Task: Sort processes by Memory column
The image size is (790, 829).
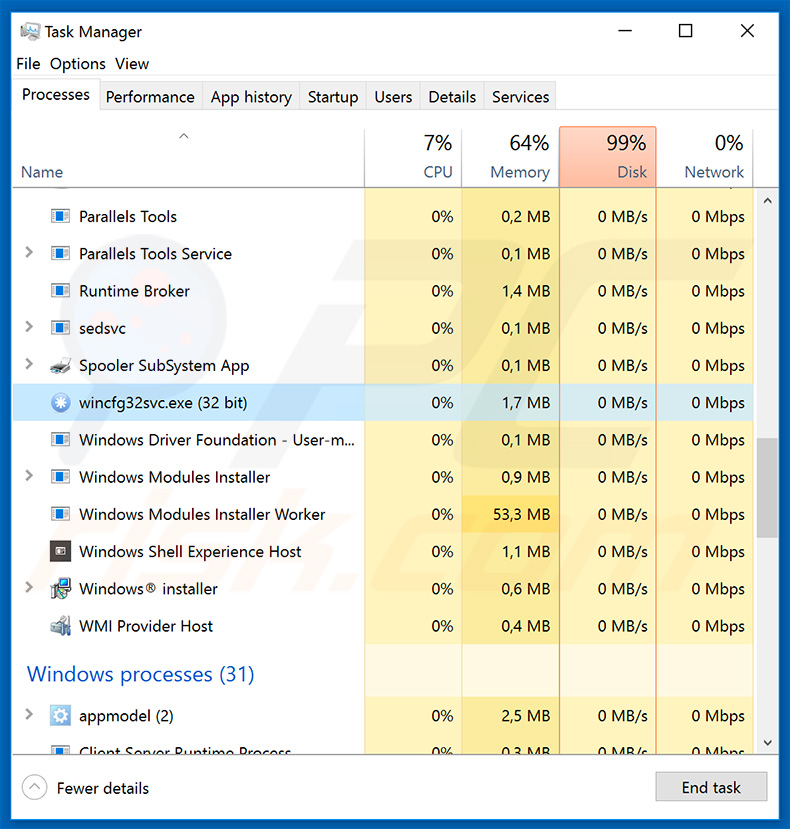Action: [x=510, y=157]
